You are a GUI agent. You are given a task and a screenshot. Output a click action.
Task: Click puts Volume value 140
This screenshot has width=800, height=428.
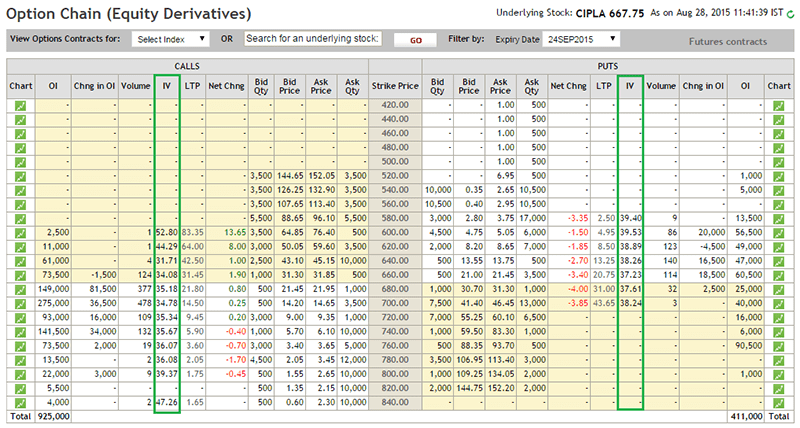[669, 260]
